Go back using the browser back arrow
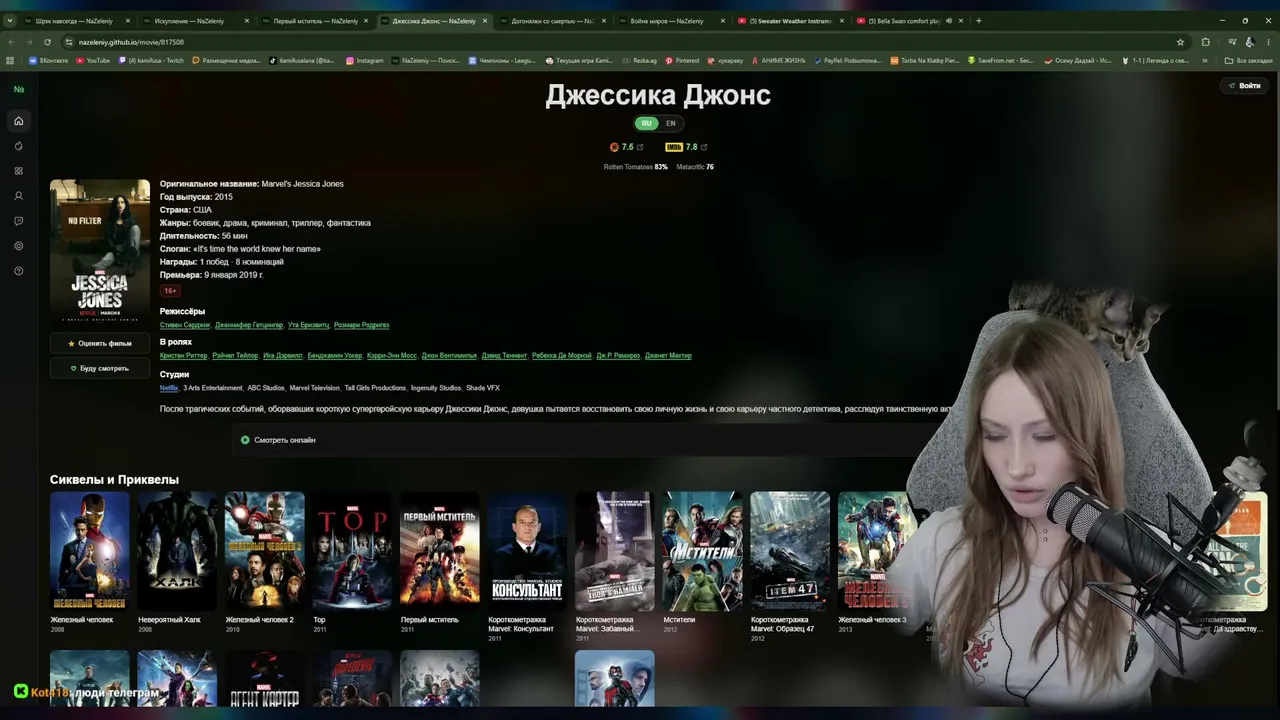Image resolution: width=1280 pixels, height=720 pixels. pos(11,42)
